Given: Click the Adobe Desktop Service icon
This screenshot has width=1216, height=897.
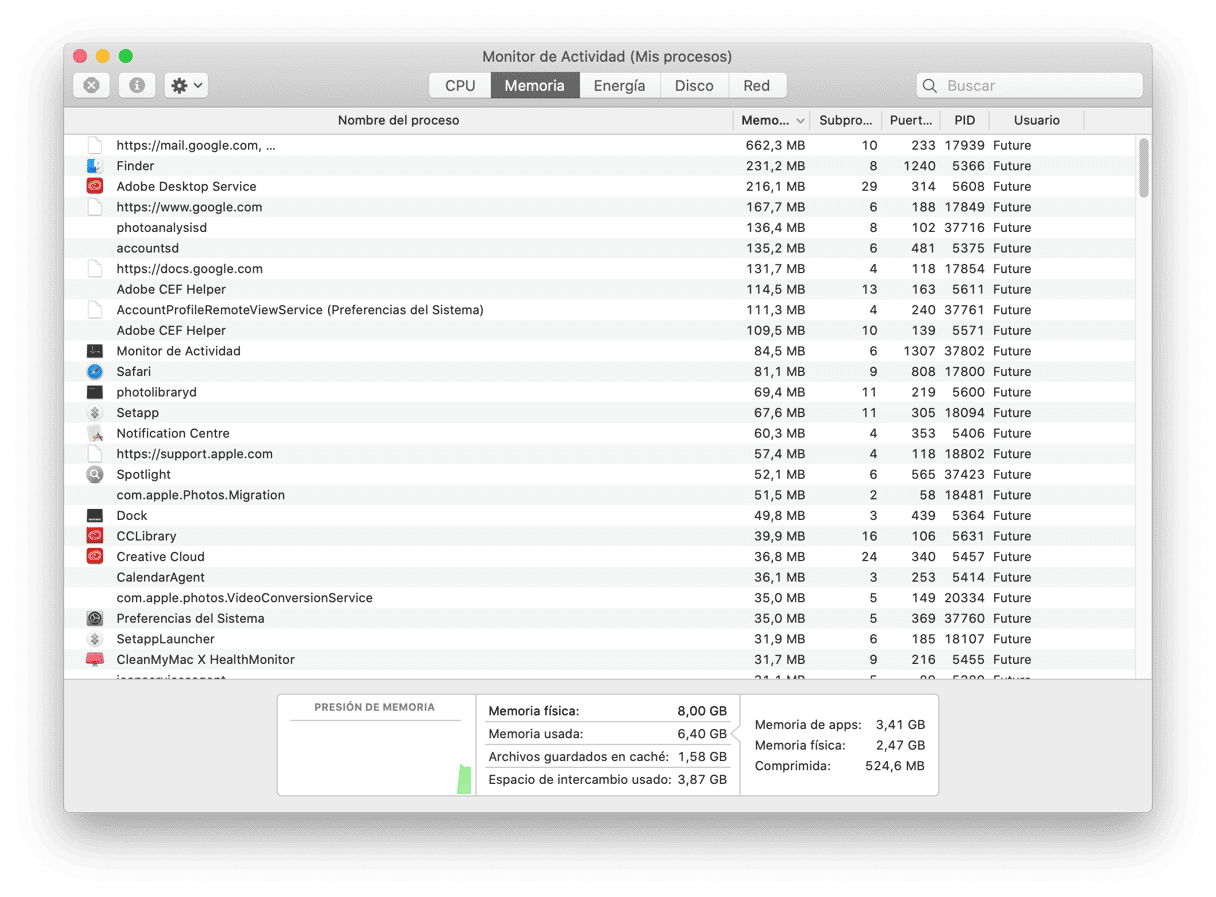Looking at the screenshot, I should coord(95,186).
